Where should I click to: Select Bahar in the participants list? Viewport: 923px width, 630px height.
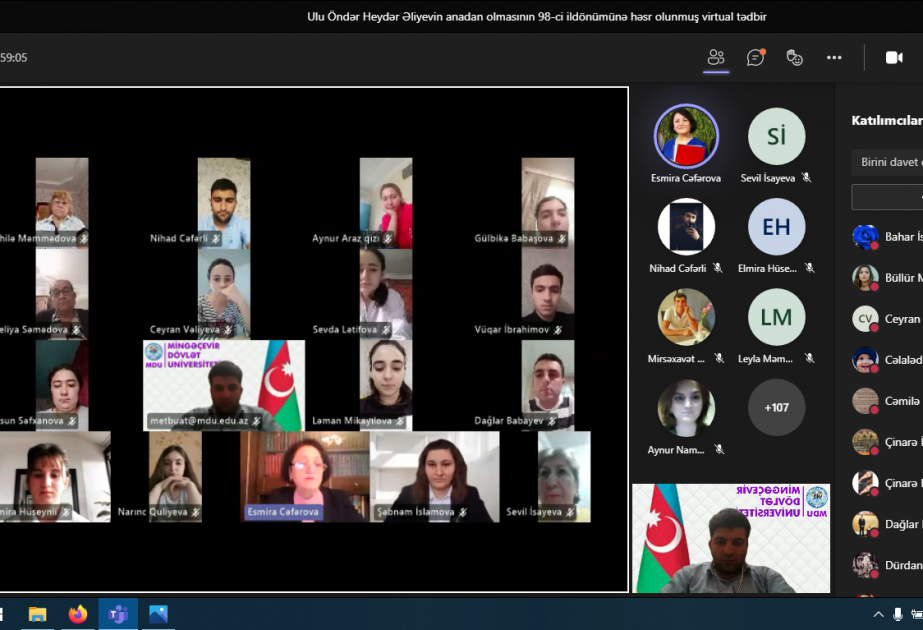click(888, 237)
